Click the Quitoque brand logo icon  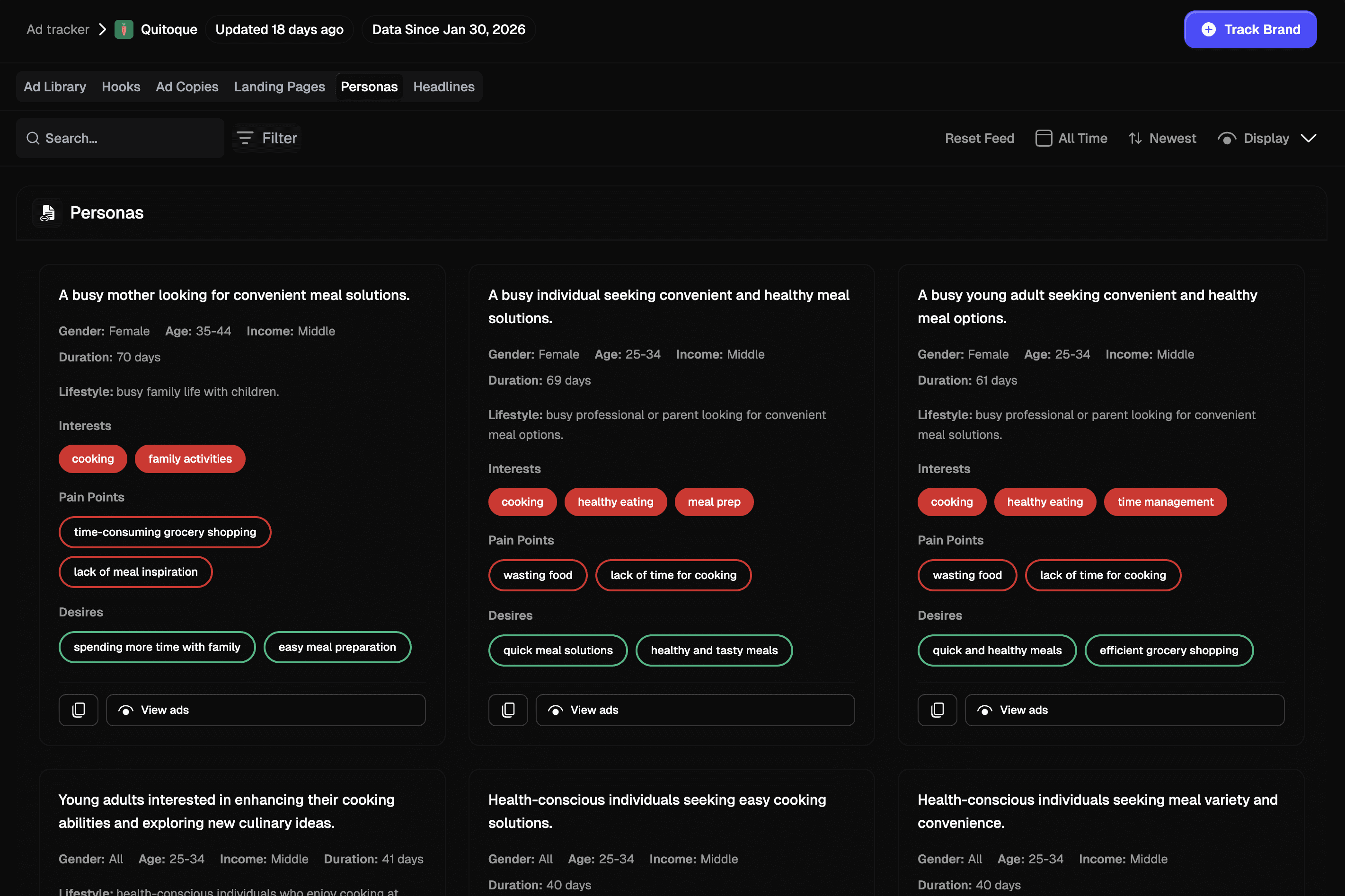click(124, 29)
